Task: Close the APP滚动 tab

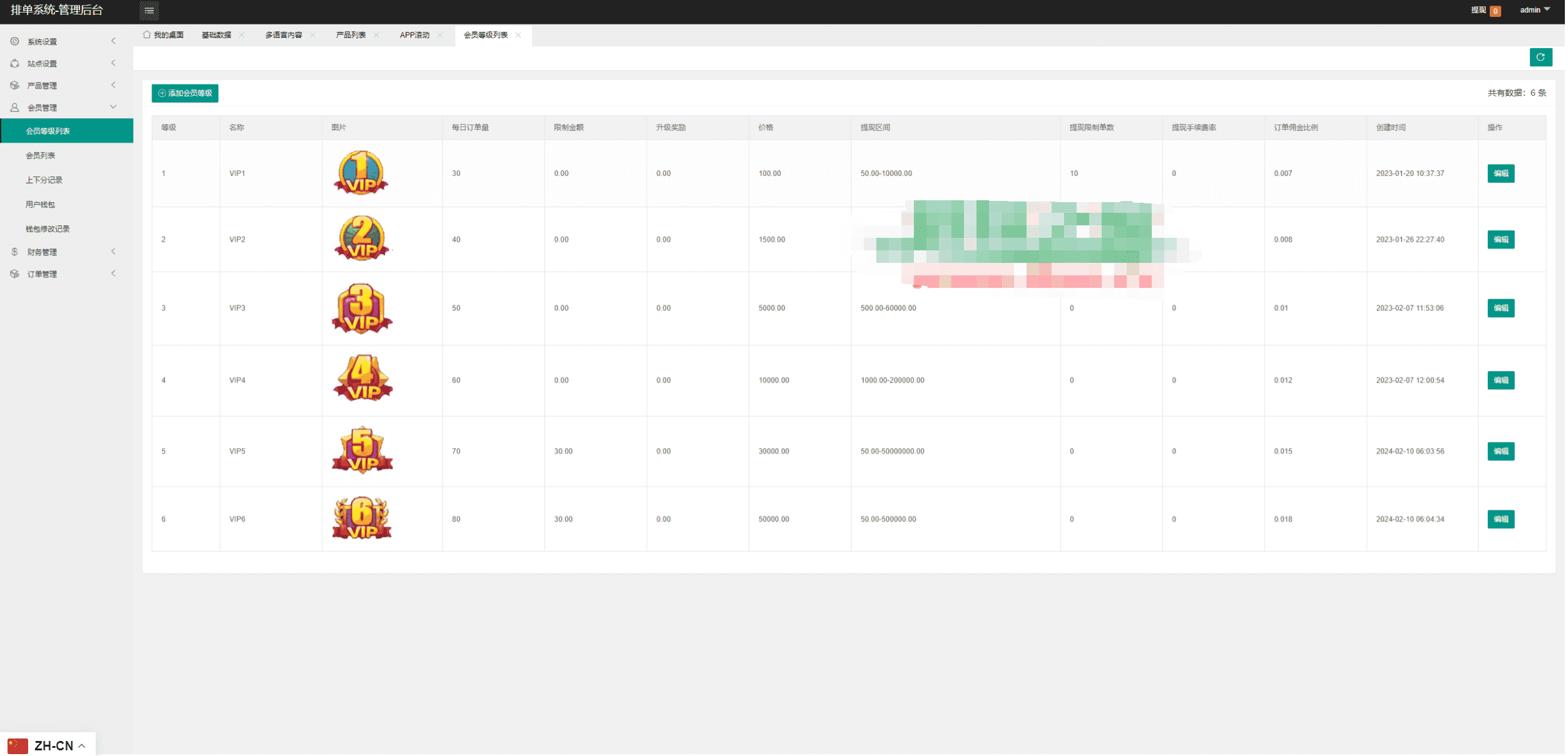Action: click(x=441, y=35)
